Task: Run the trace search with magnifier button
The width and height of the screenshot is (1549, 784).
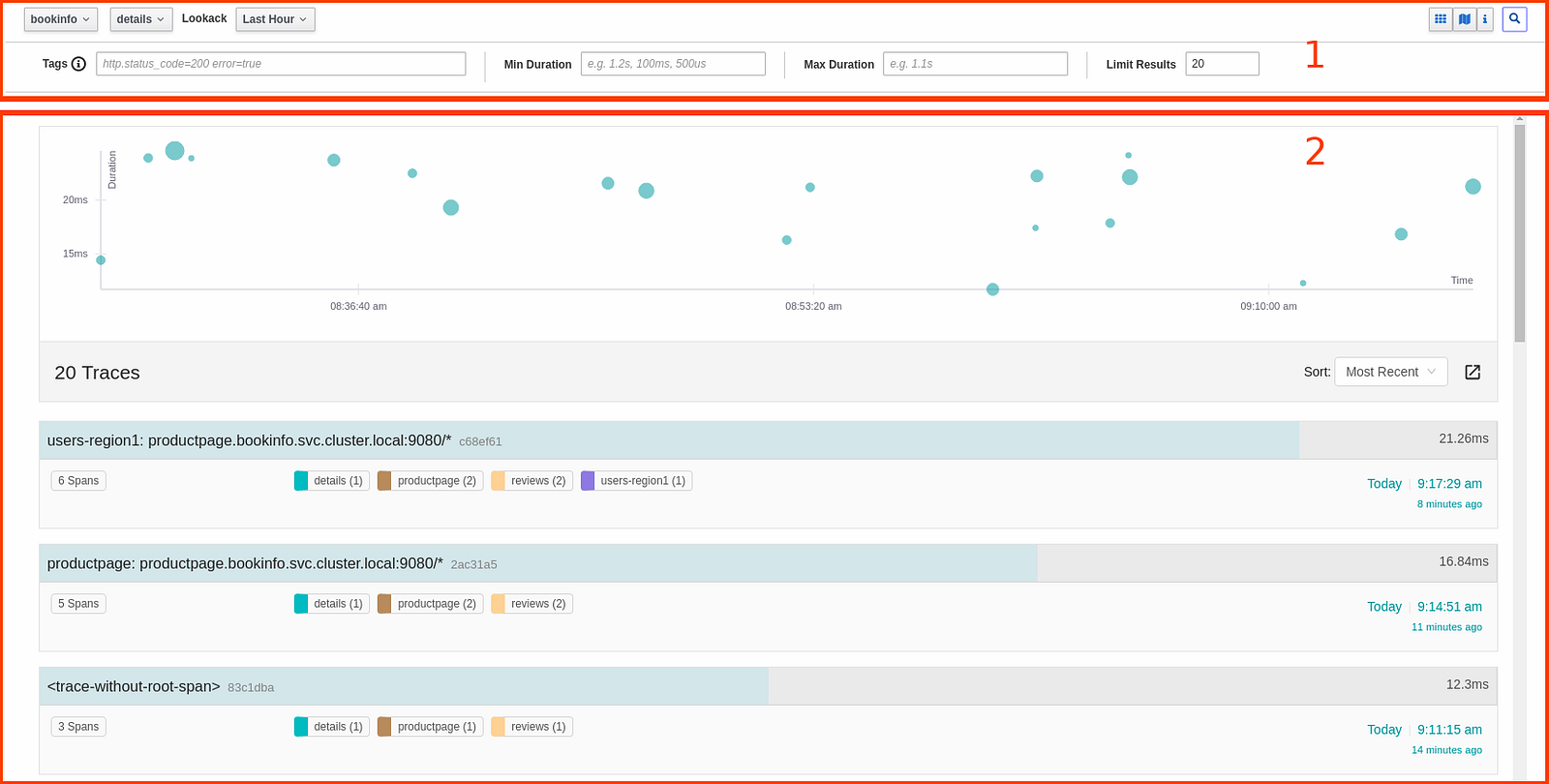Action: (x=1515, y=19)
